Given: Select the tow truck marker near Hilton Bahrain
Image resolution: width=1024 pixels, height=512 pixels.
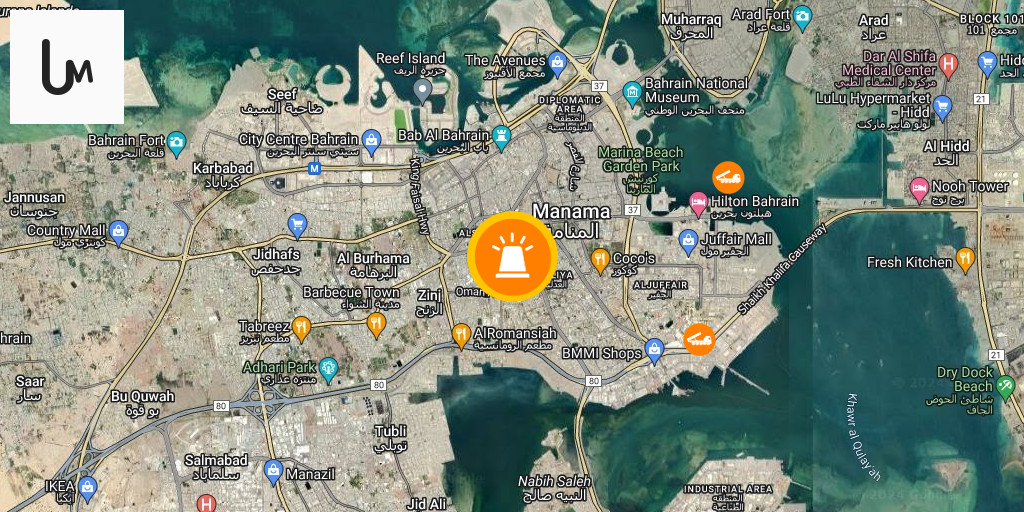Looking at the screenshot, I should (728, 178).
